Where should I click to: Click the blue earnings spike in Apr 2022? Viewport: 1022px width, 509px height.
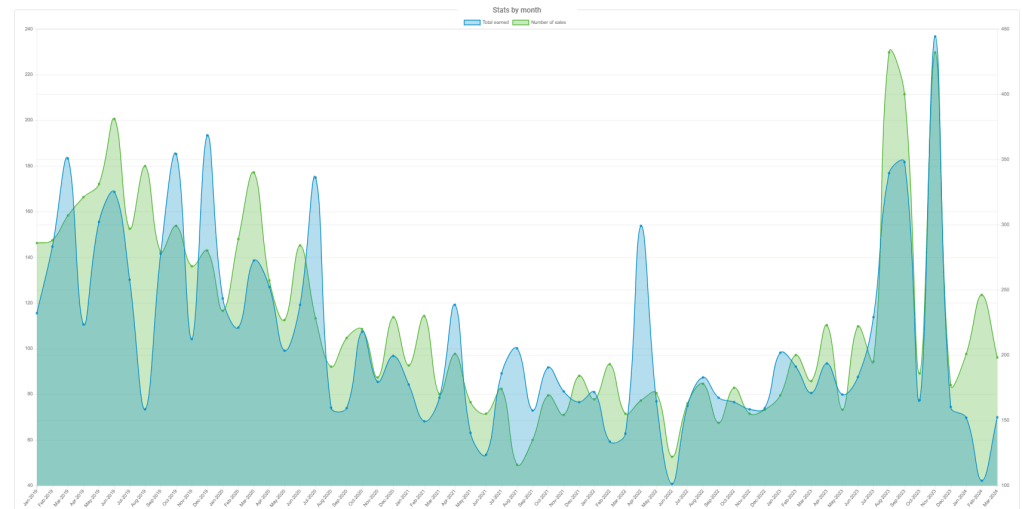coord(641,226)
